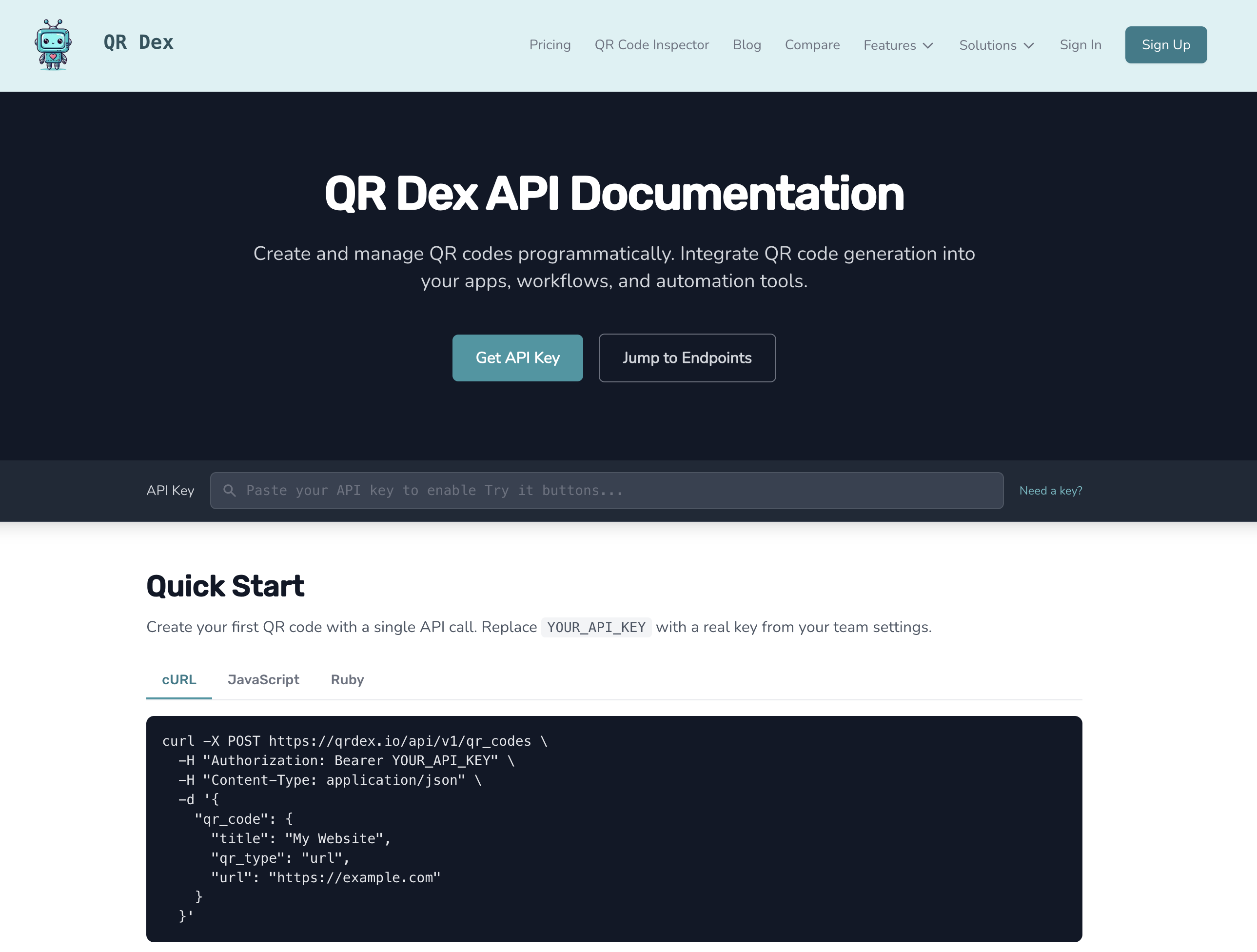Click Jump to Endpoints button
The height and width of the screenshot is (952, 1257).
(687, 357)
